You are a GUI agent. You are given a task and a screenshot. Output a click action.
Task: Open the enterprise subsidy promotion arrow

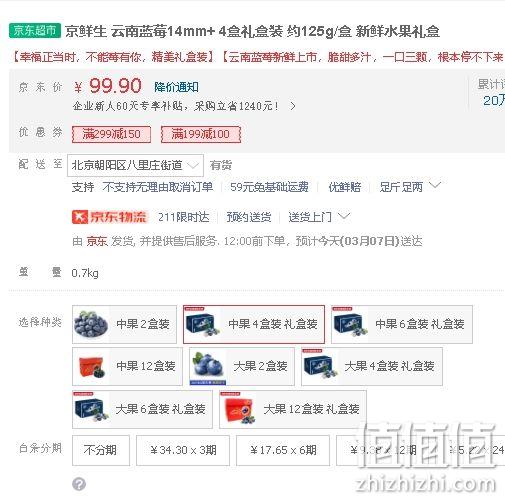[293, 106]
